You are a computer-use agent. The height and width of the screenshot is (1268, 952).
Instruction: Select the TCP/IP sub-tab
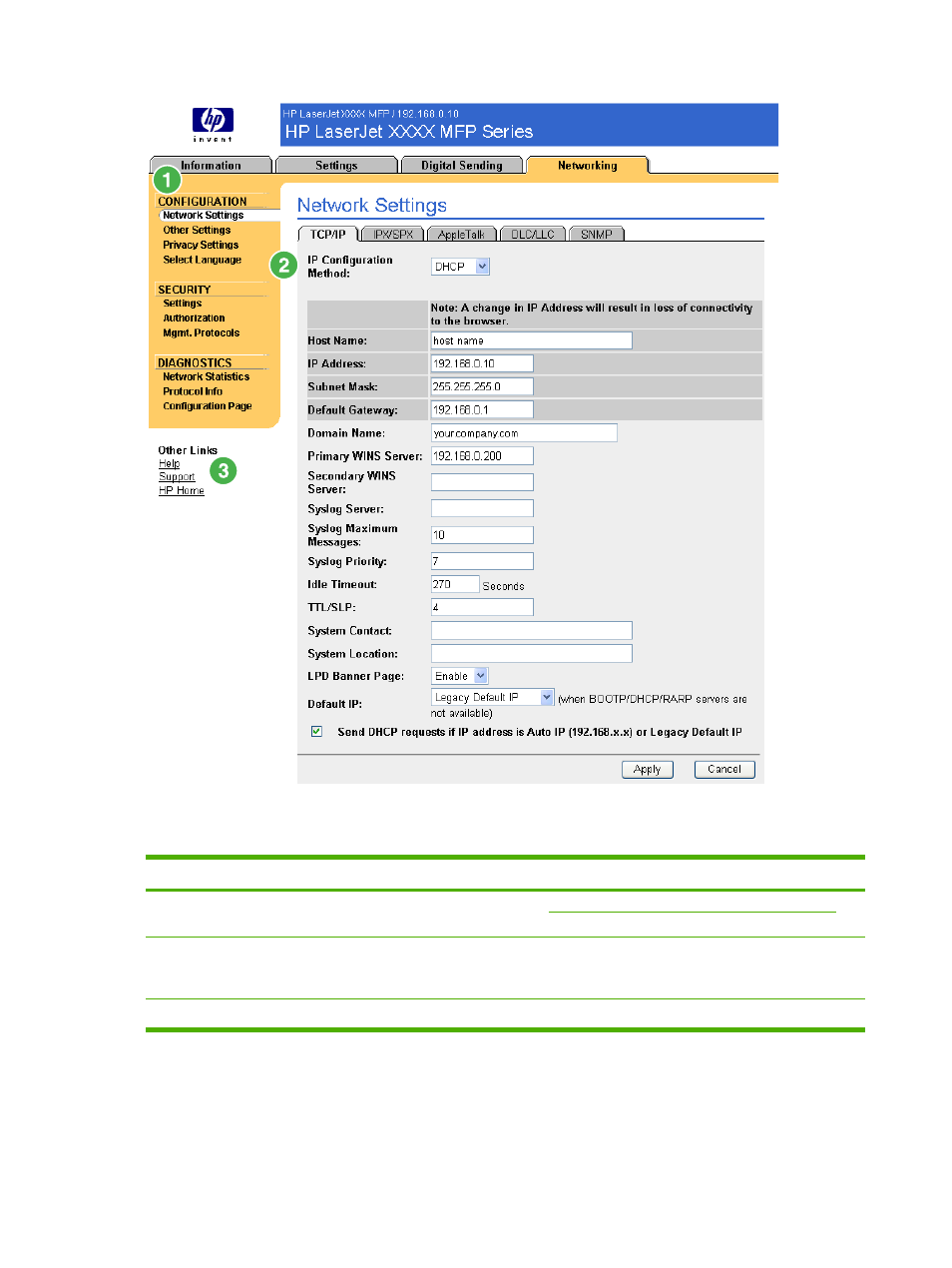click(327, 235)
